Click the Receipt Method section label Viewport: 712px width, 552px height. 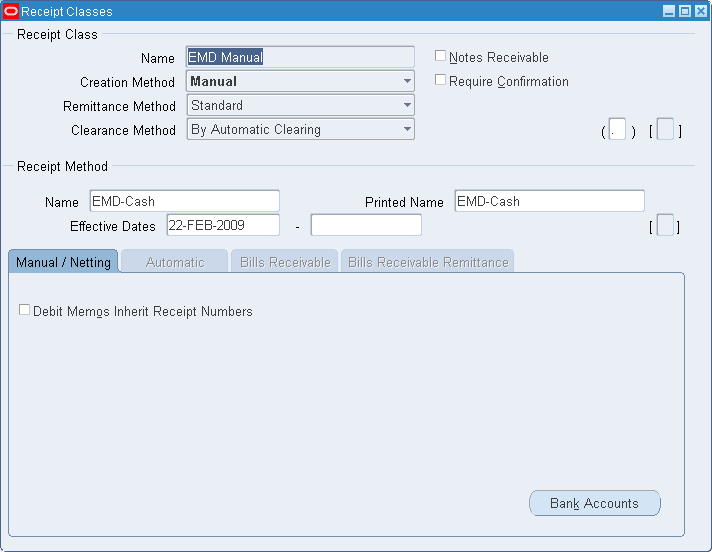coord(62,166)
